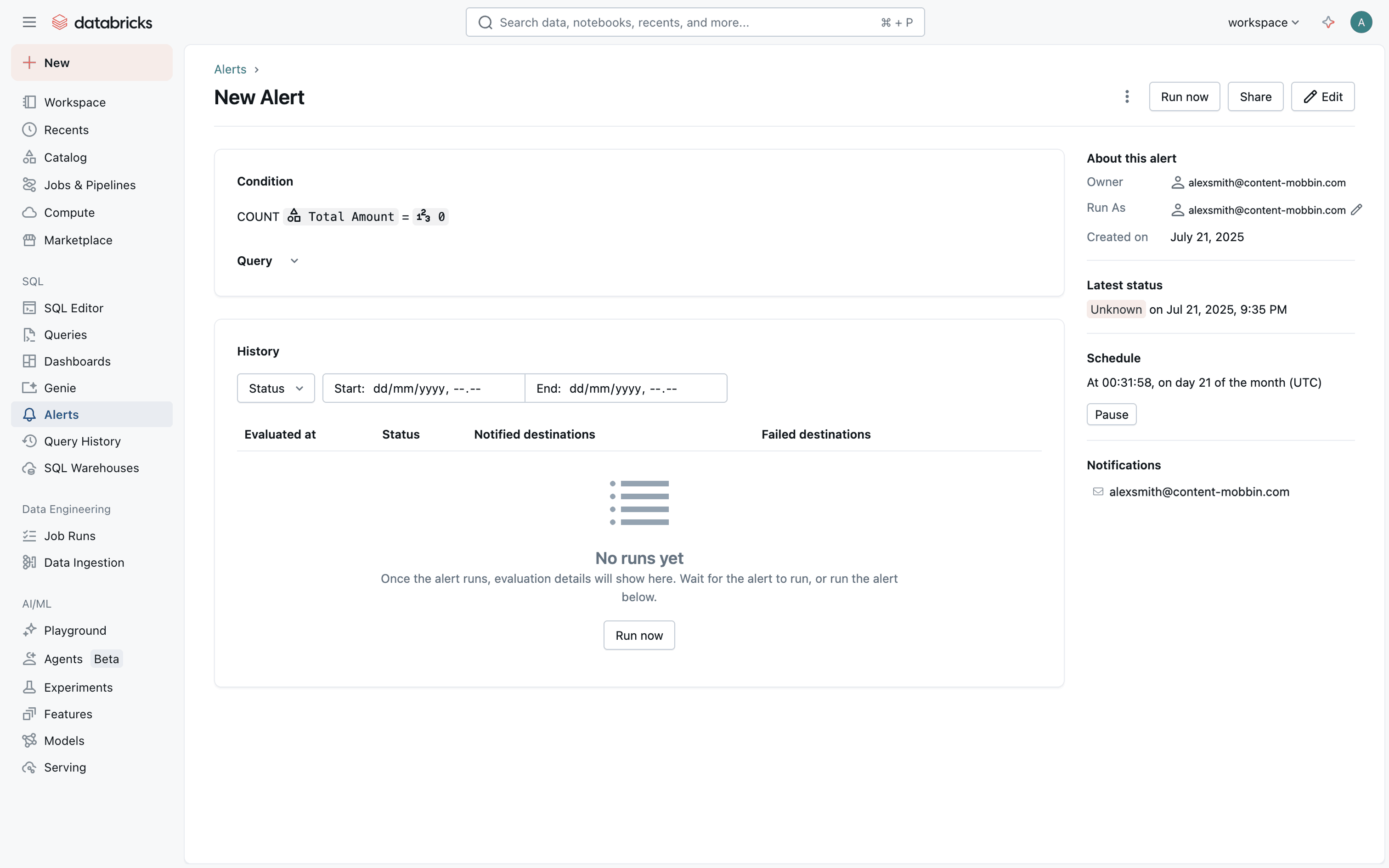
Task: Pause the alert schedule
Action: [x=1111, y=414]
